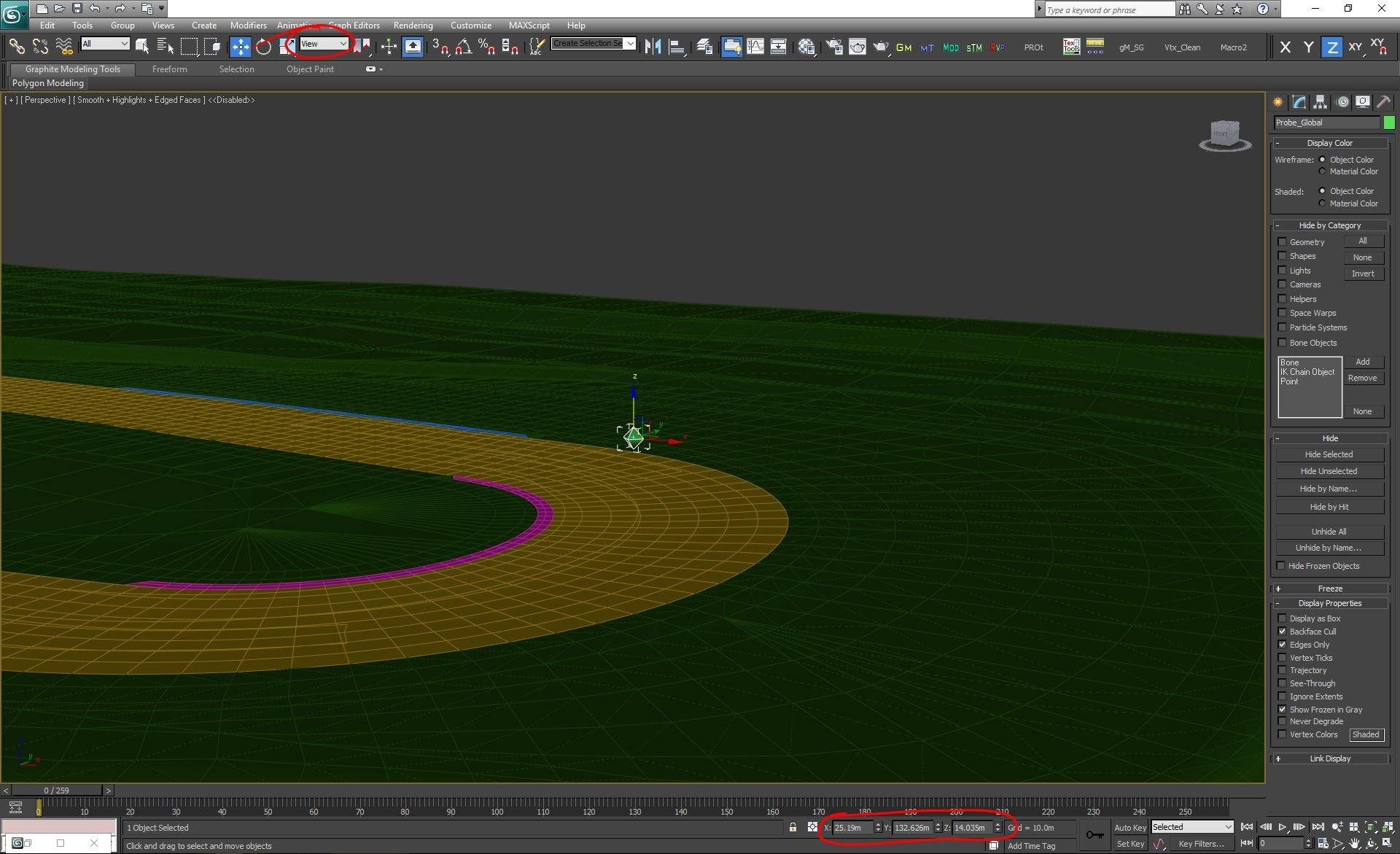Select Wireframe Material Color radio button

[x=1322, y=171]
